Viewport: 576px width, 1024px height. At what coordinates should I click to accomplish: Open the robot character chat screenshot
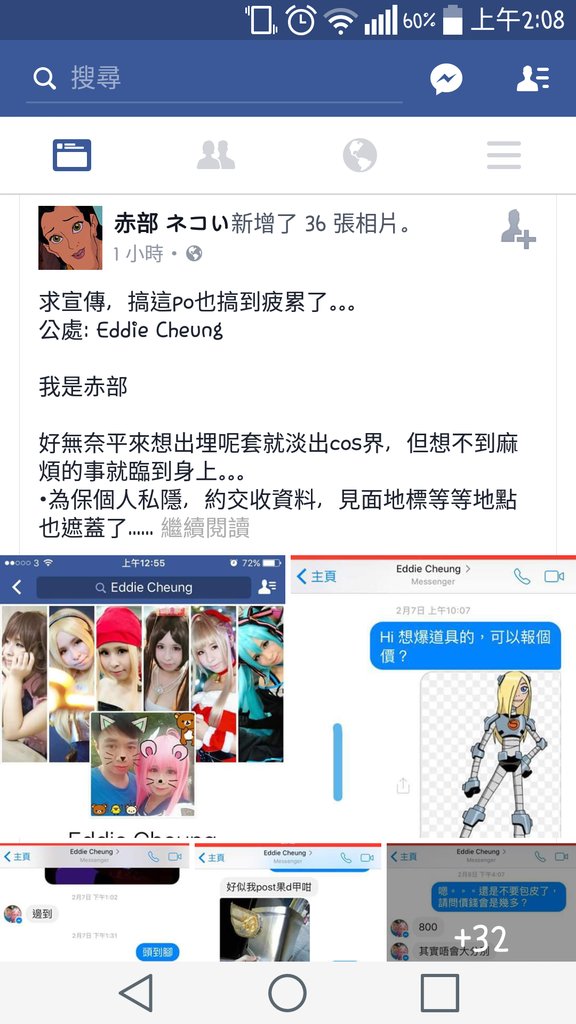[433, 696]
